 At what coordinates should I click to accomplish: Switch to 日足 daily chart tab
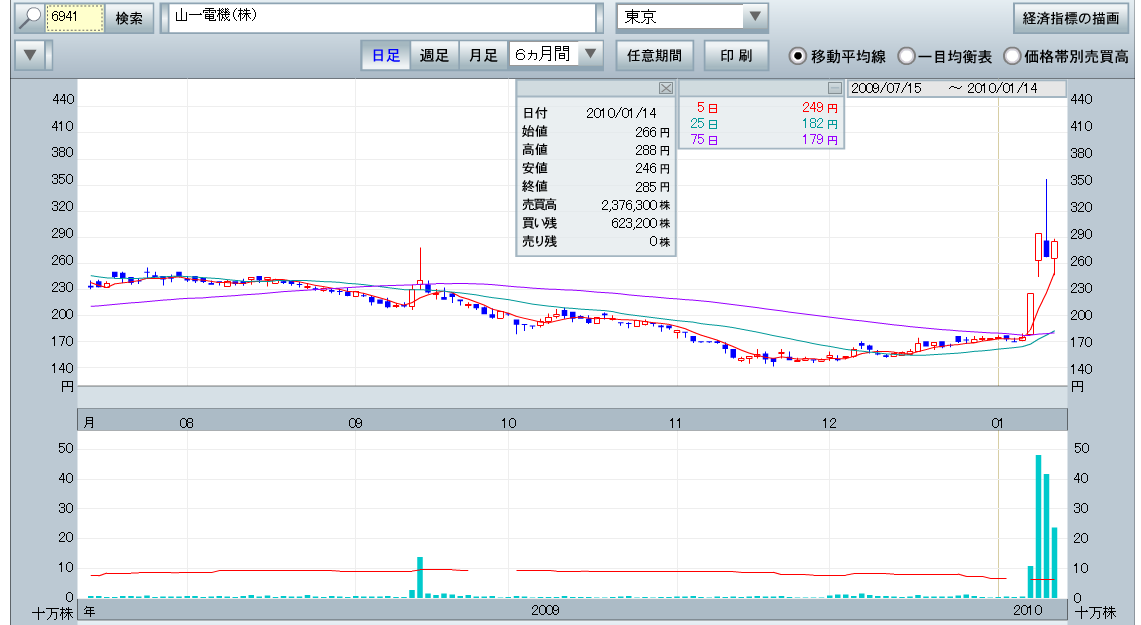[386, 55]
